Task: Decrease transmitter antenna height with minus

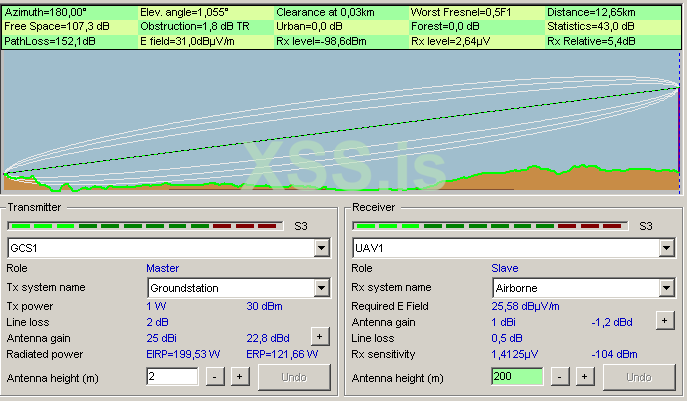Action: coord(215,376)
